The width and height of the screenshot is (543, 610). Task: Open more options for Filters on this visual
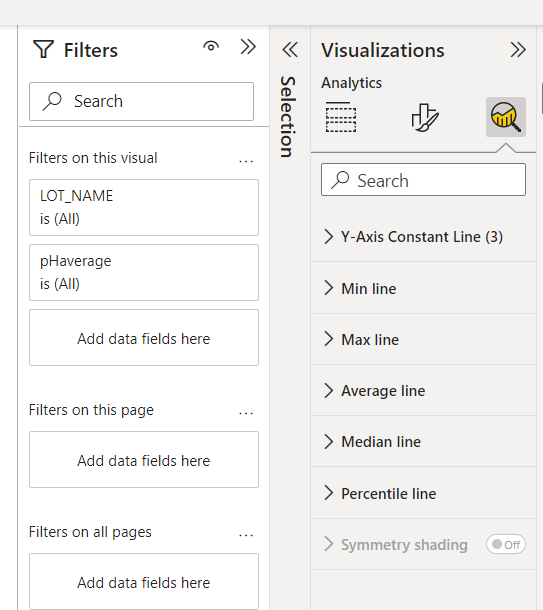[x=246, y=161]
